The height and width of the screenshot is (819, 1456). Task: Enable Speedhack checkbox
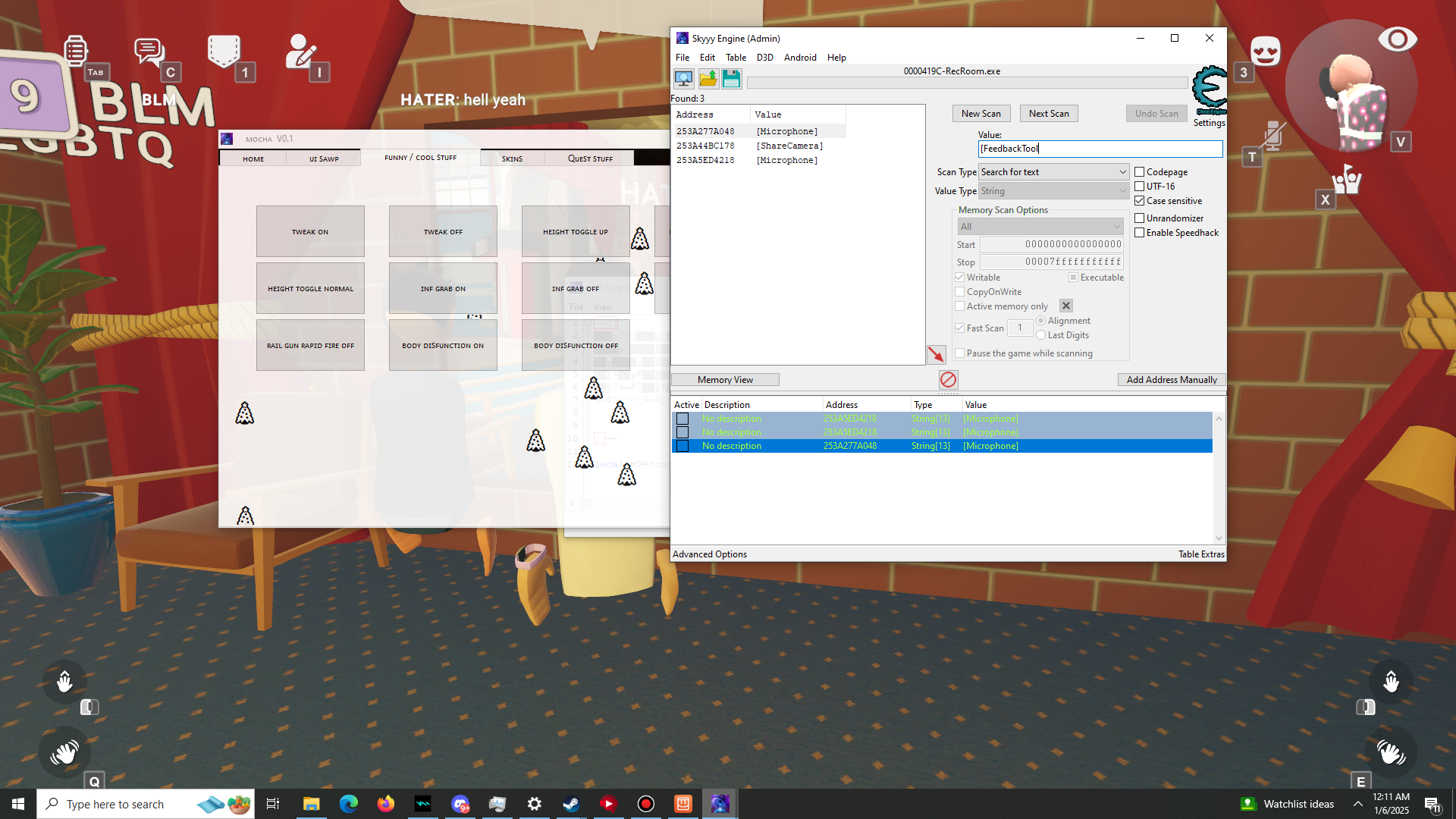click(1139, 233)
